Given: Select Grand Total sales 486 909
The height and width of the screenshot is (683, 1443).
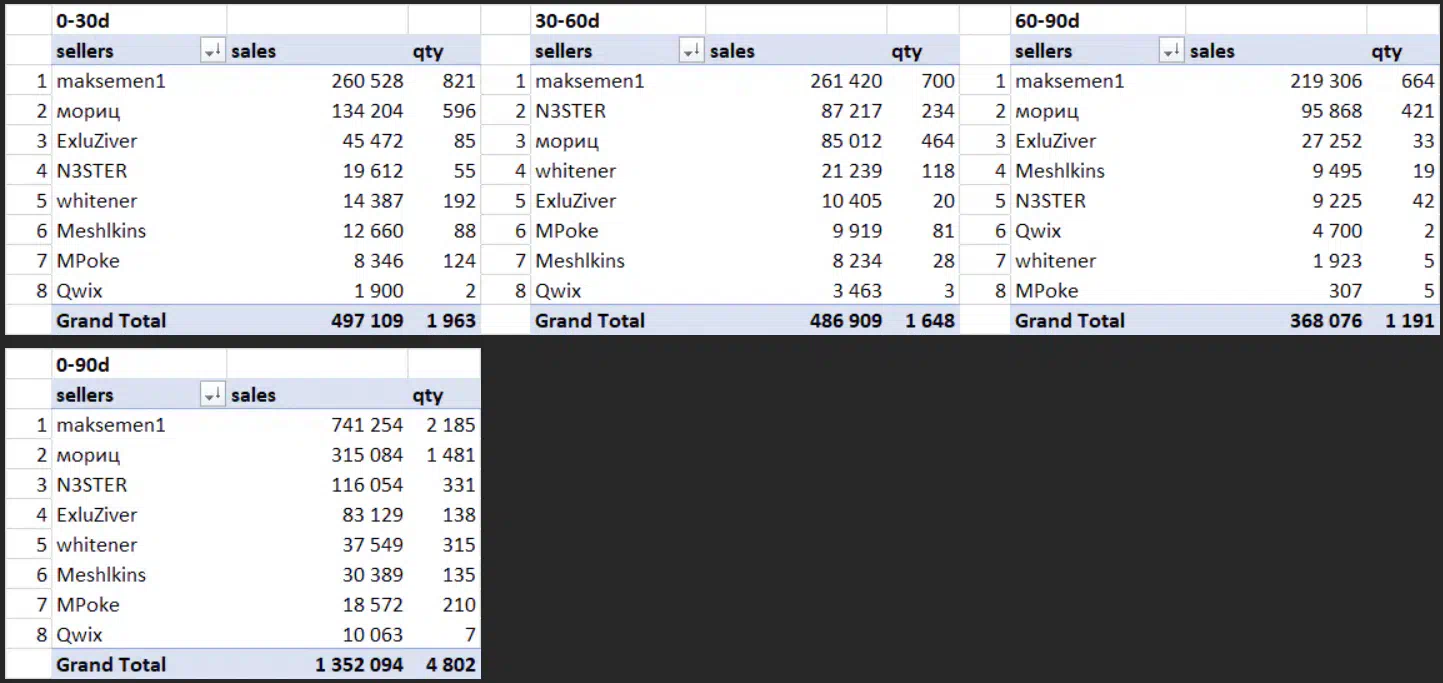Looking at the screenshot, I should click(847, 321).
